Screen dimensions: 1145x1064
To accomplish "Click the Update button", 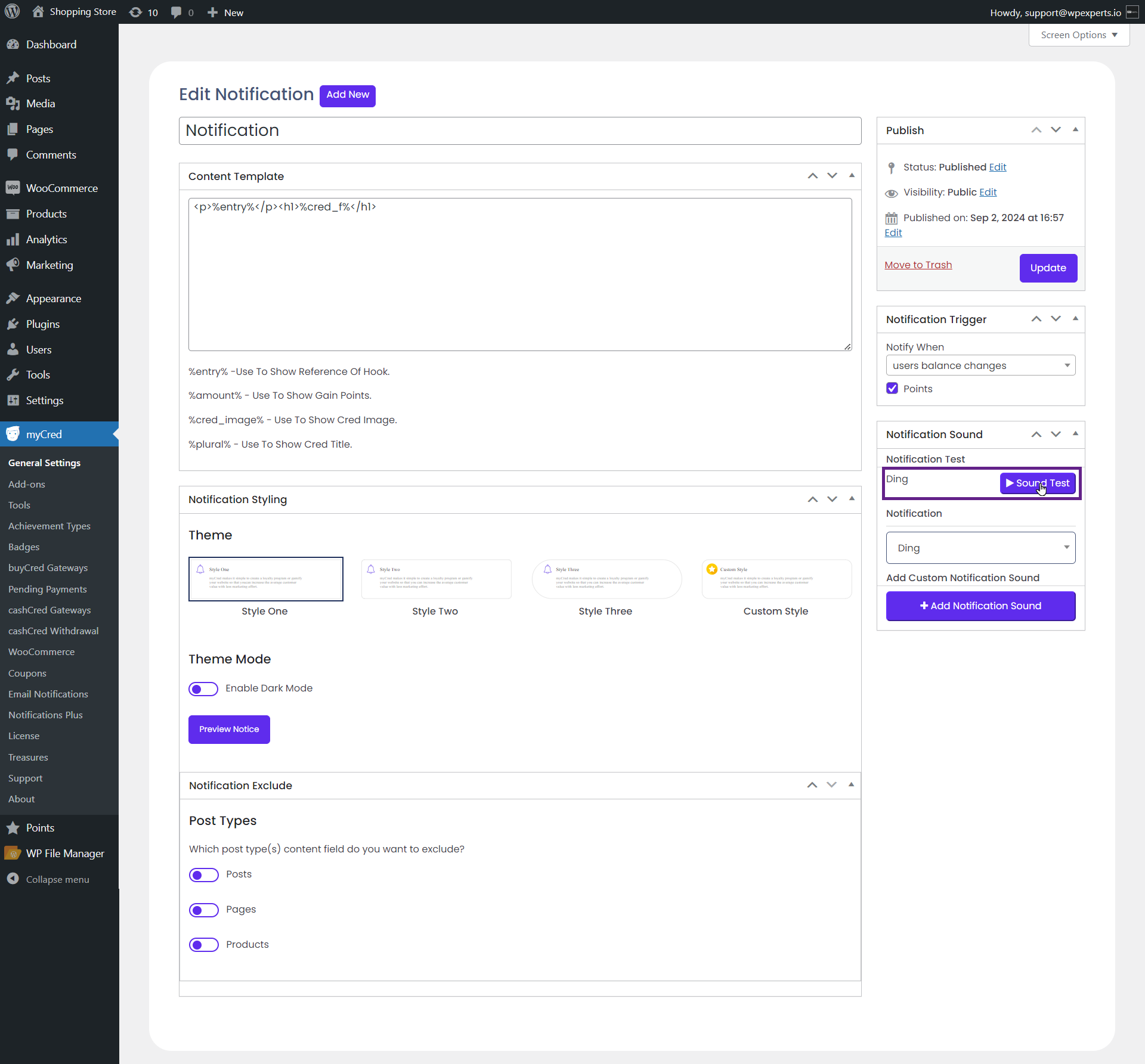I will [x=1048, y=268].
